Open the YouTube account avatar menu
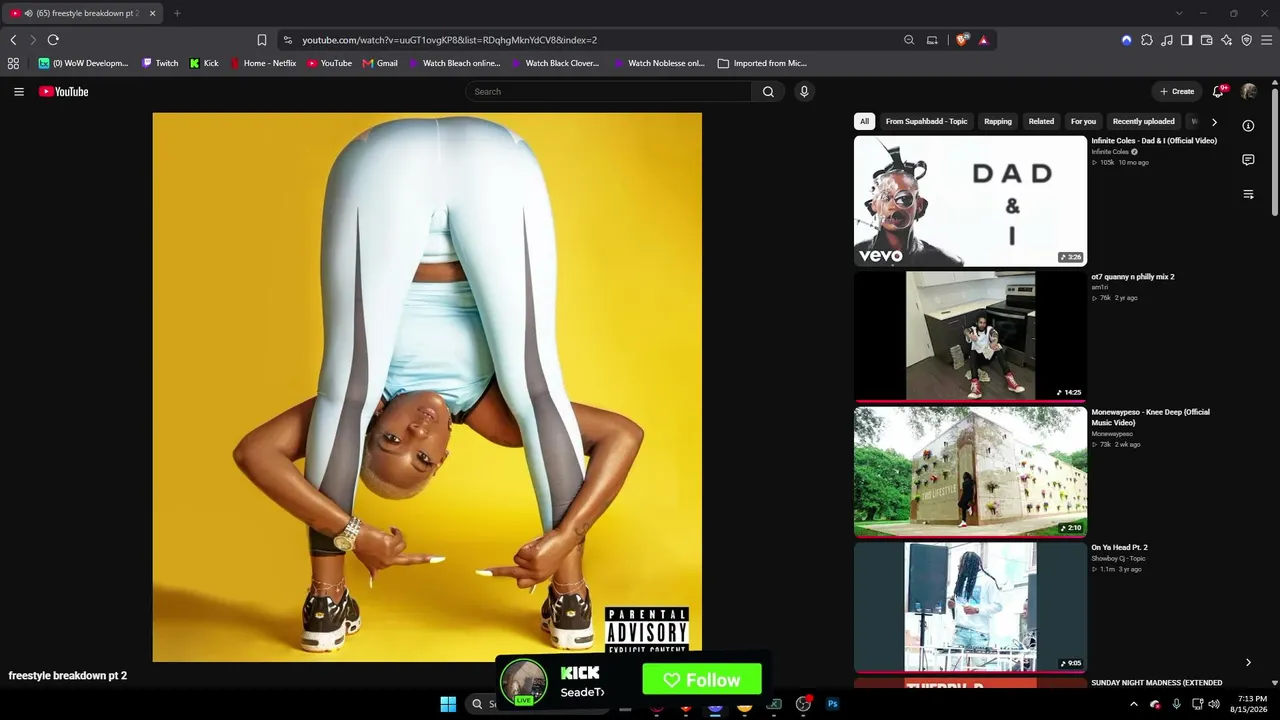Viewport: 1280px width, 720px height. (x=1248, y=92)
